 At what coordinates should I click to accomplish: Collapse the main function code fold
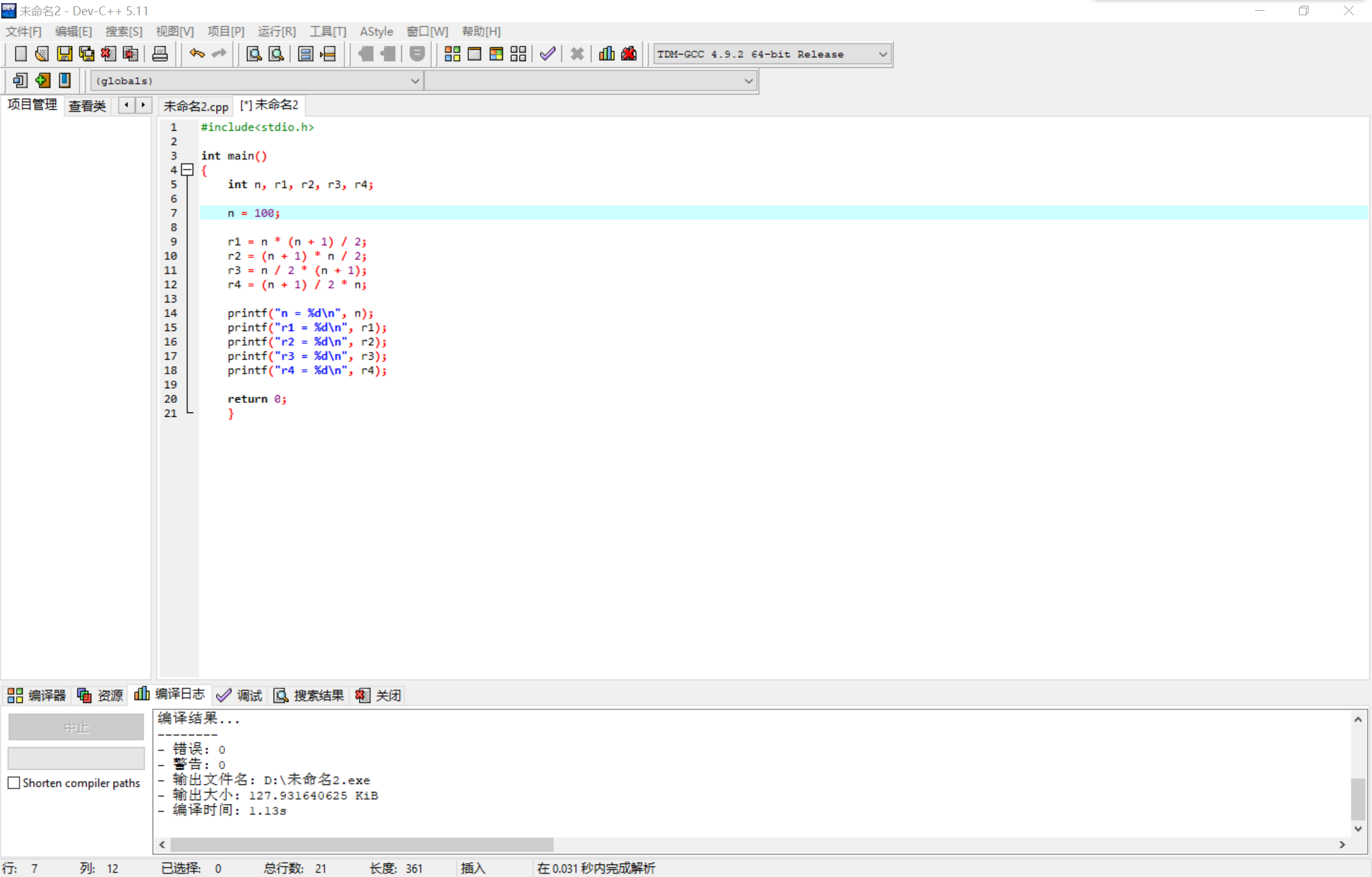click(187, 170)
